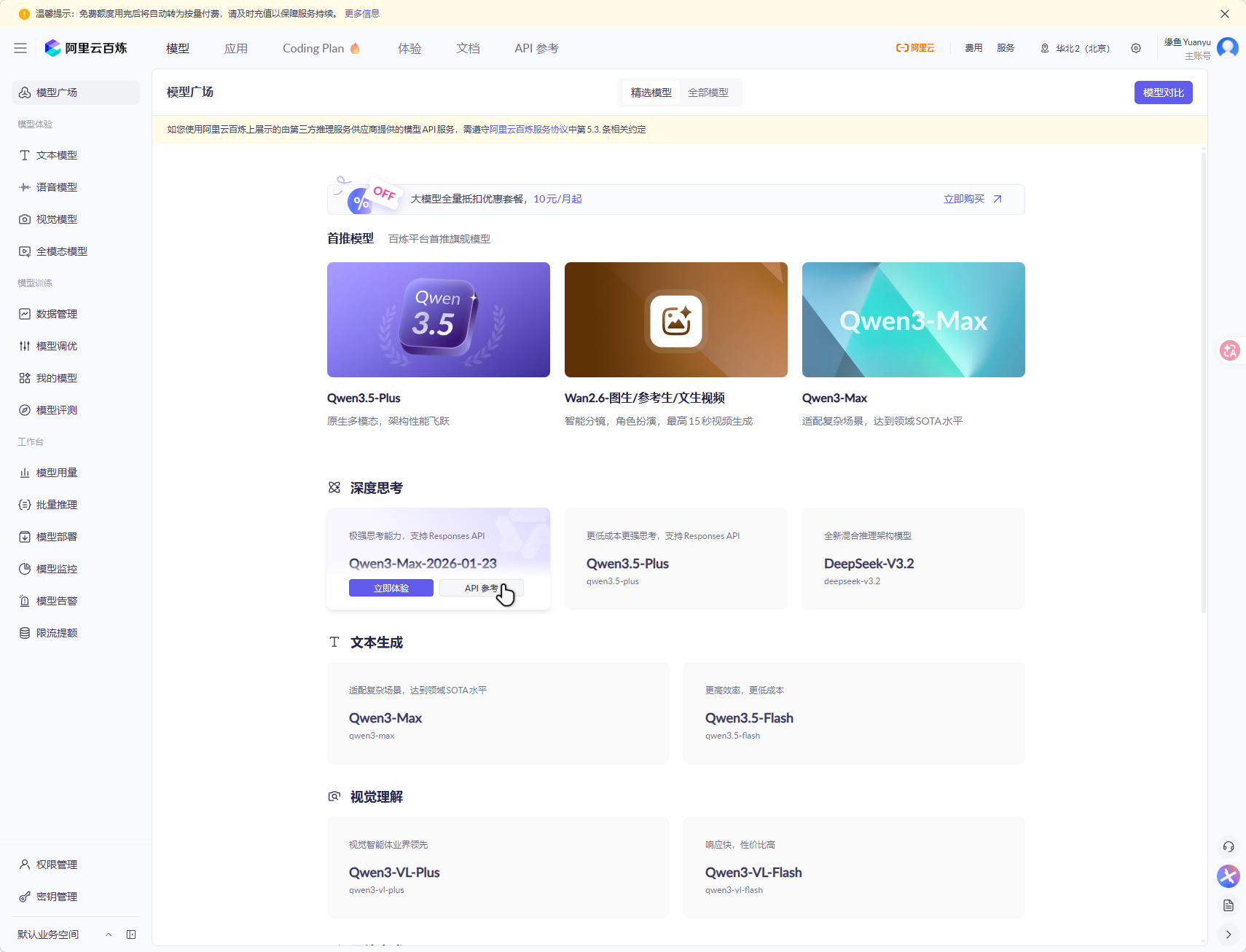Click the user avatar icon
1246x952 pixels.
[1228, 47]
